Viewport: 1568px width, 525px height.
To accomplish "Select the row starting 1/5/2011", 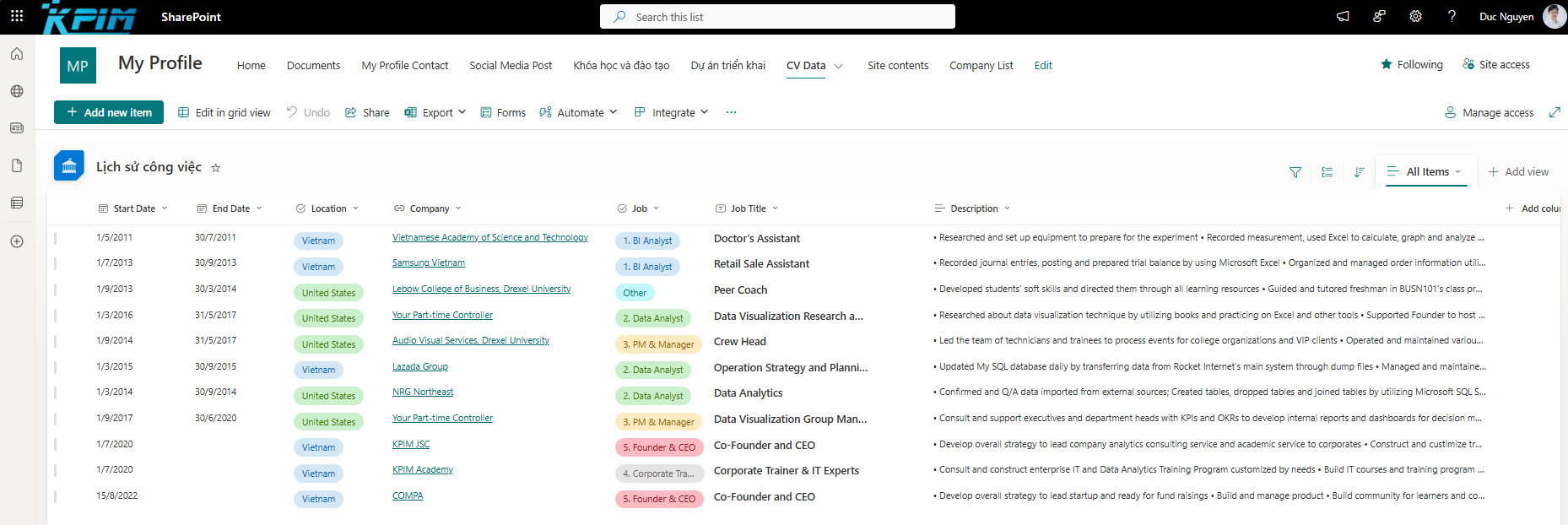I will [56, 238].
